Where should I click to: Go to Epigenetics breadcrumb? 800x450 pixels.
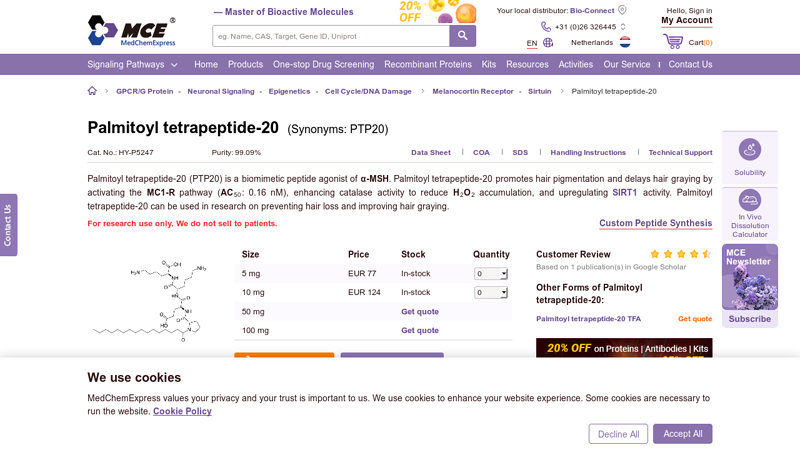tap(289, 91)
